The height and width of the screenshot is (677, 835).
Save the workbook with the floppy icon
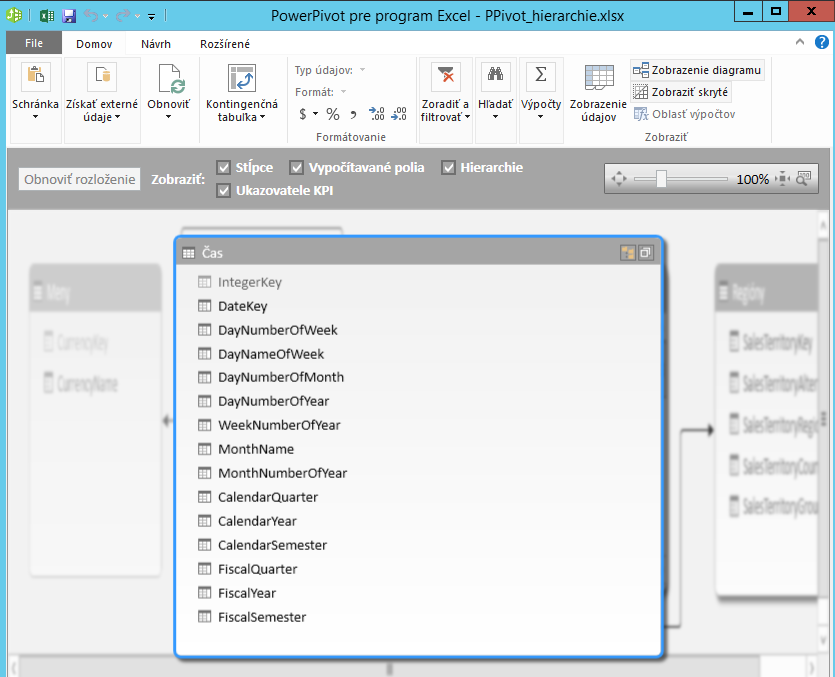[x=69, y=16]
